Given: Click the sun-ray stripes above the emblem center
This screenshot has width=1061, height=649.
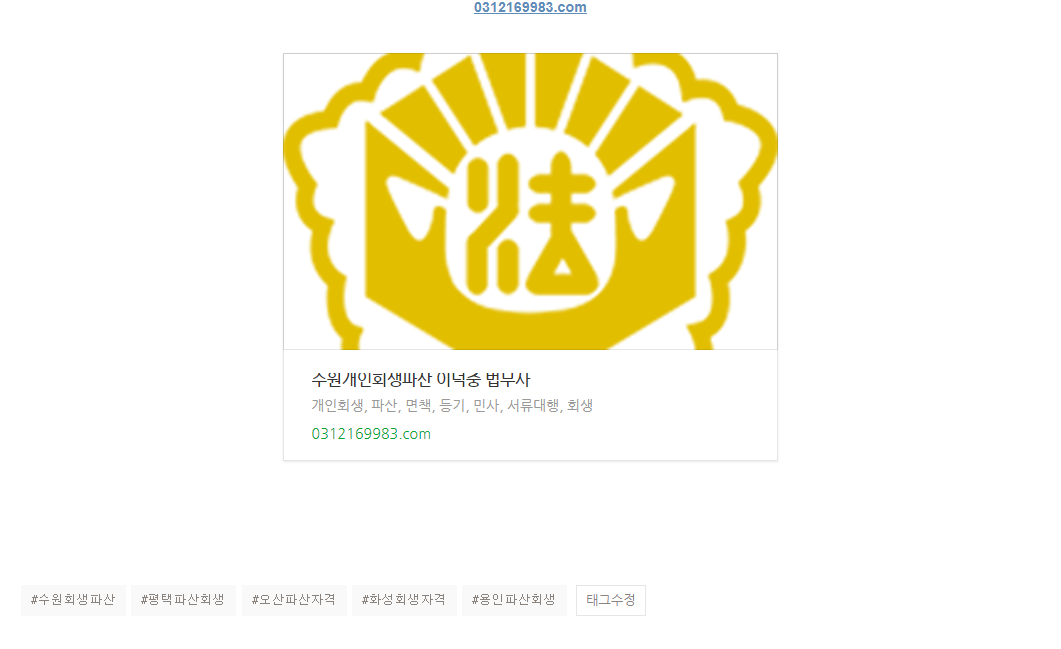Looking at the screenshot, I should (530, 95).
